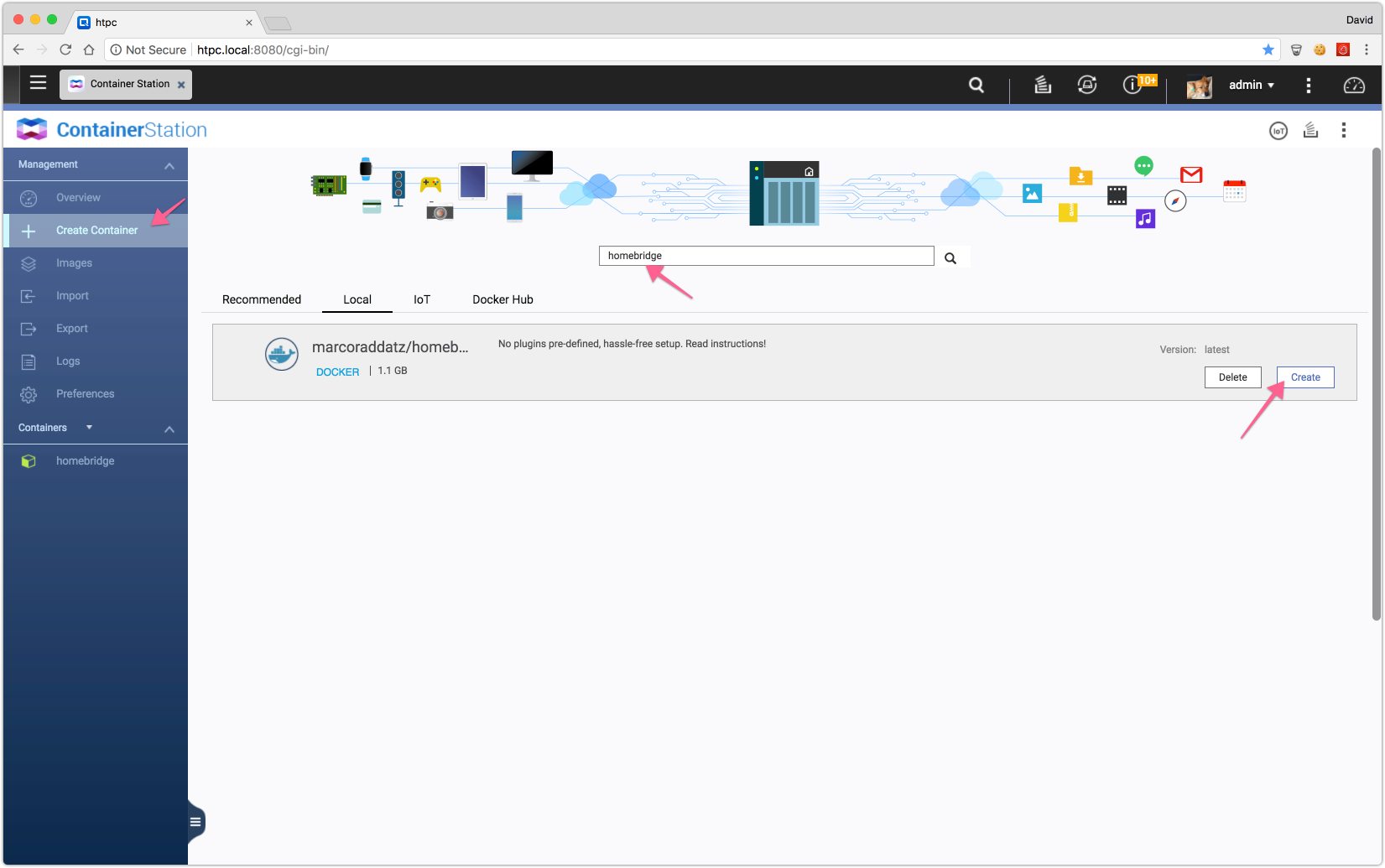Viewport: 1385px width, 868px height.
Task: Select Create Container in sidebar
Action: click(96, 231)
